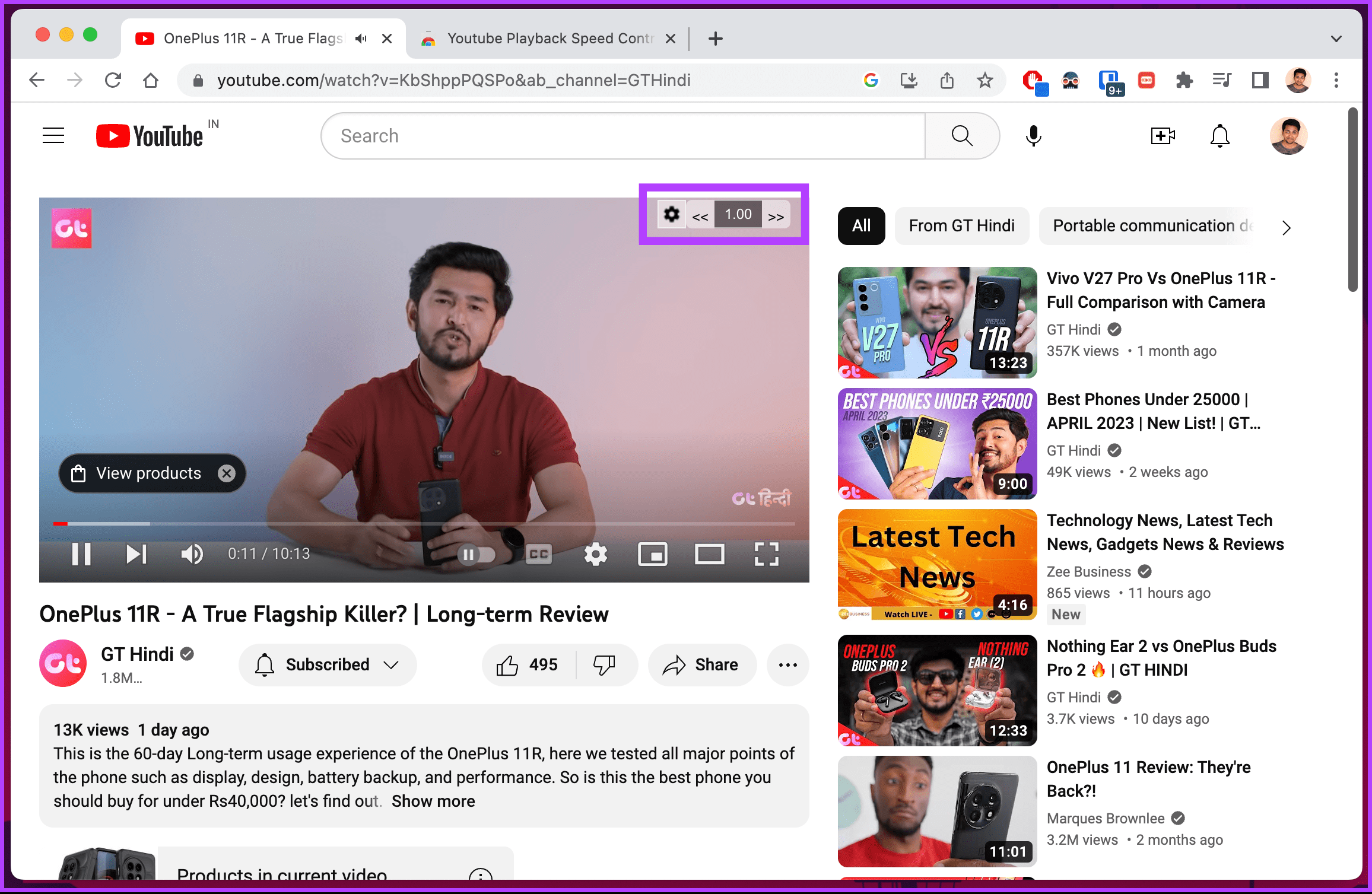Mute the OnePlus 11R browser tab audio

361,39
